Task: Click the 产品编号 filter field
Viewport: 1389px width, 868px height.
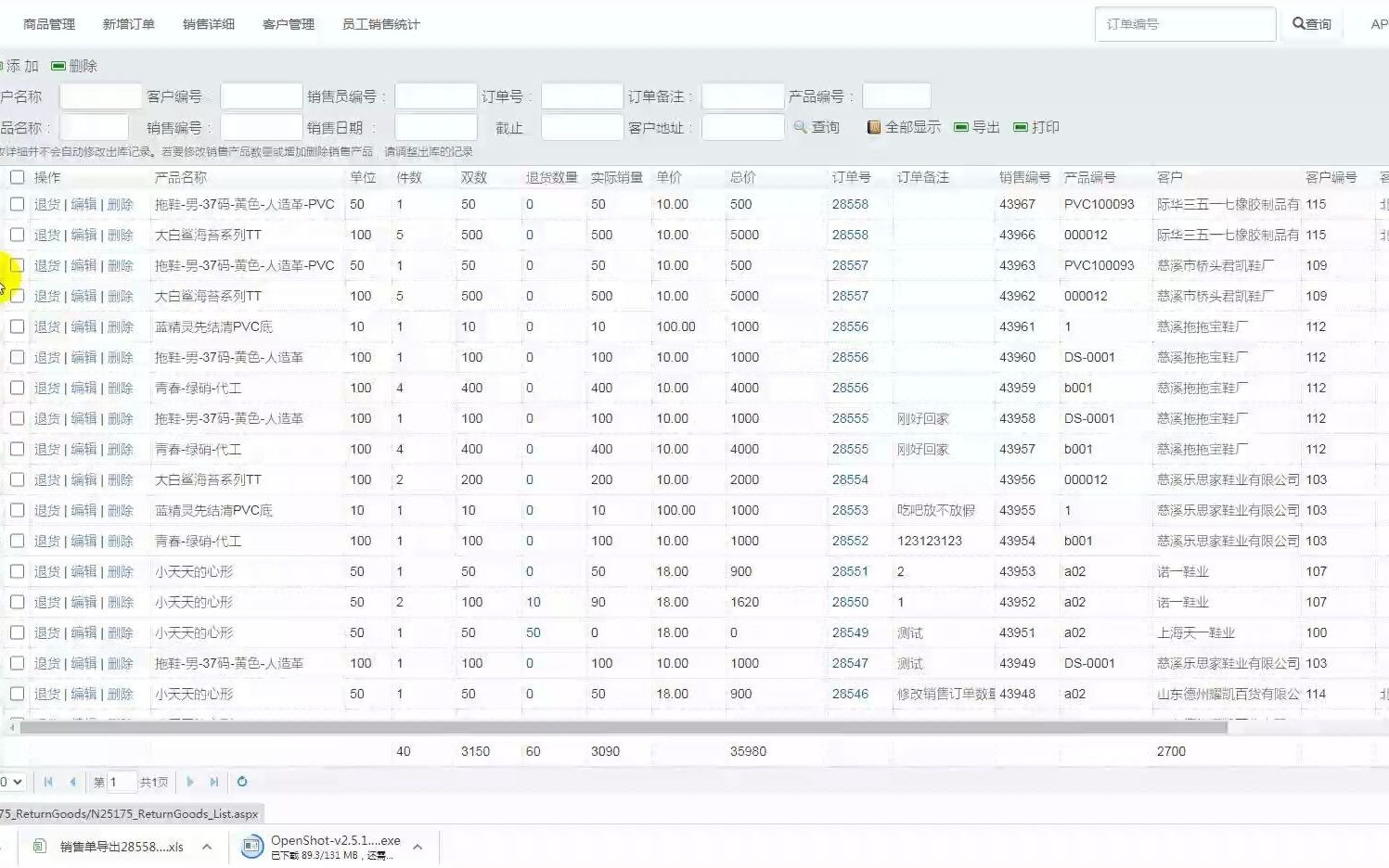Action: tap(896, 96)
